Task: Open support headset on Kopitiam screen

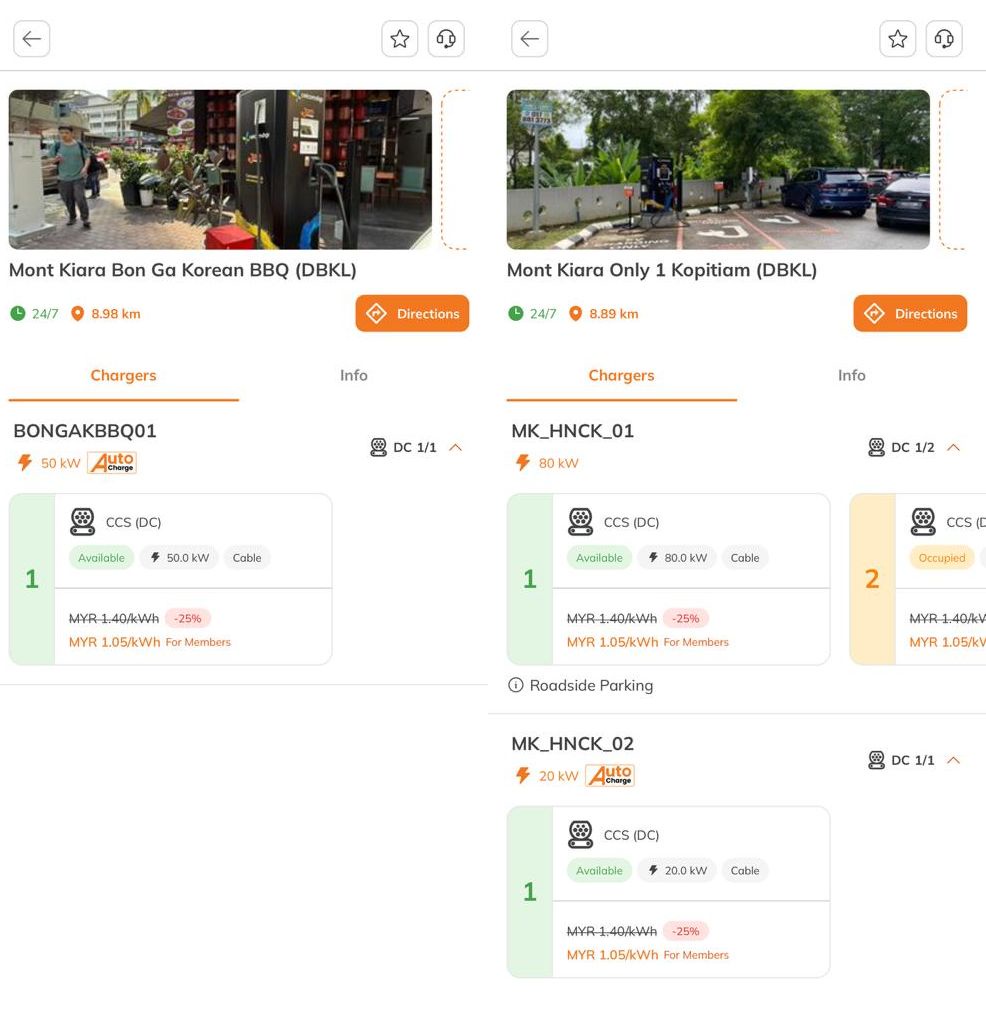Action: point(944,39)
